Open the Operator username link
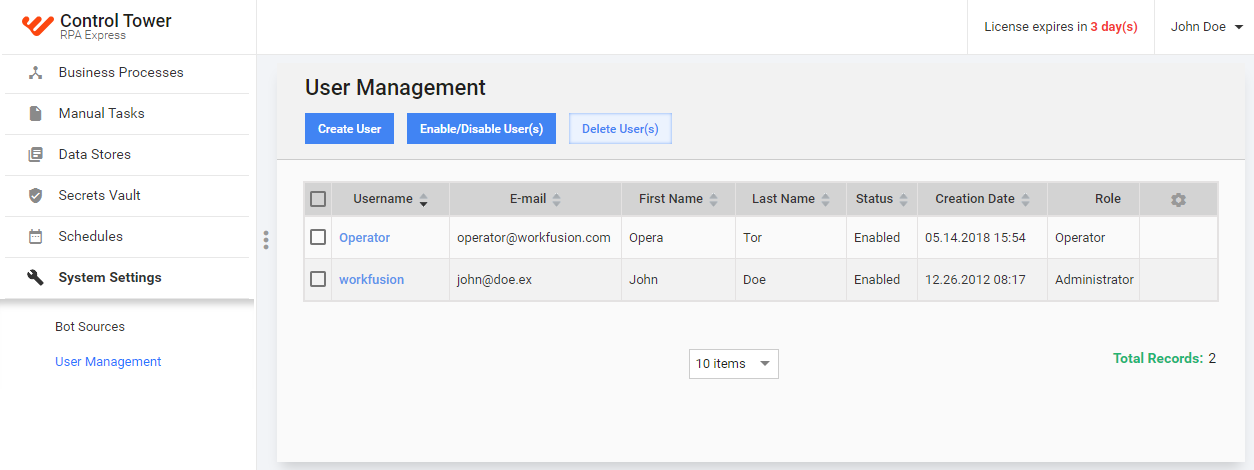This screenshot has height=470, width=1254. (364, 238)
